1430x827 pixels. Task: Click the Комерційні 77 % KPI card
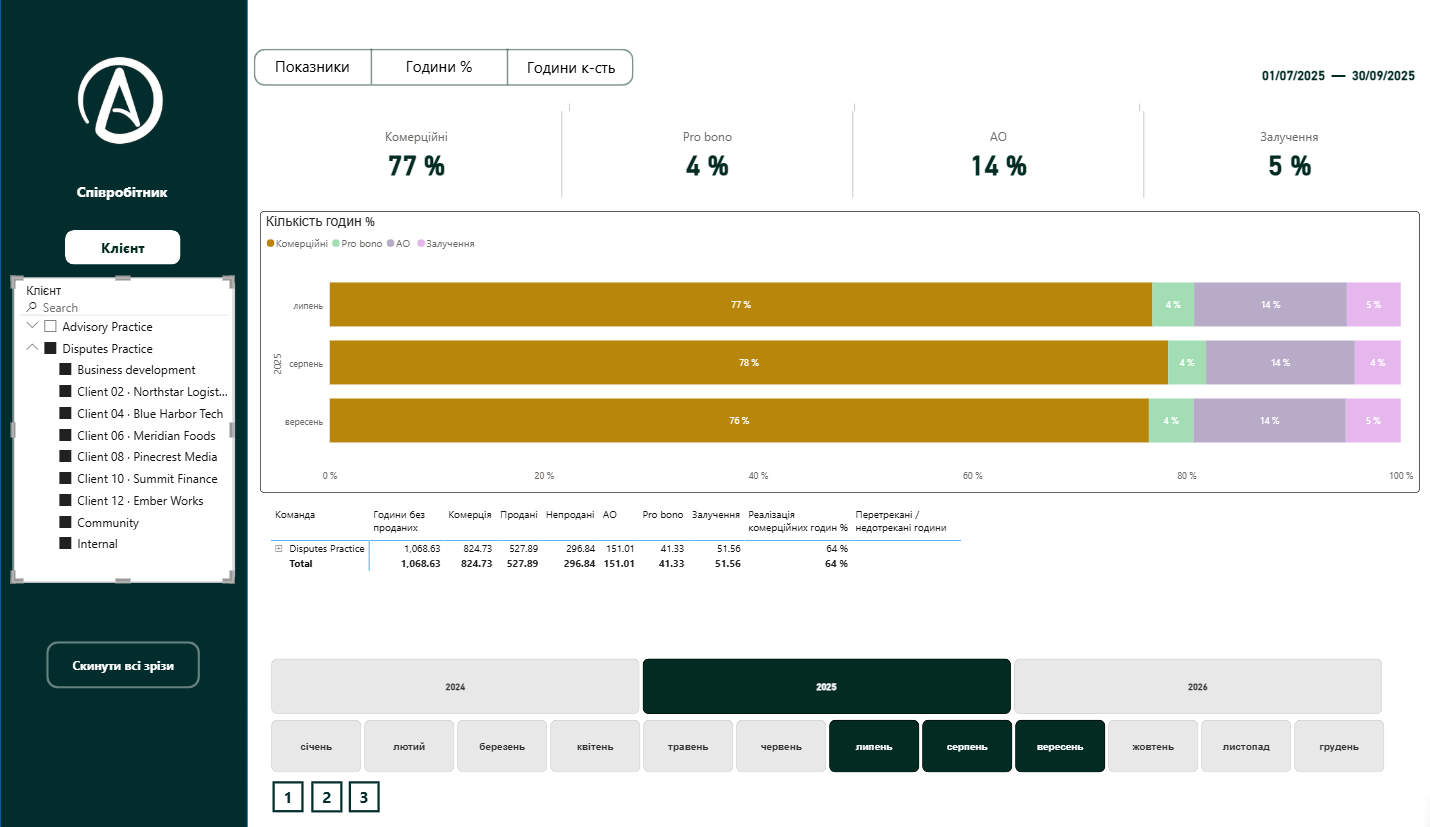click(x=416, y=155)
